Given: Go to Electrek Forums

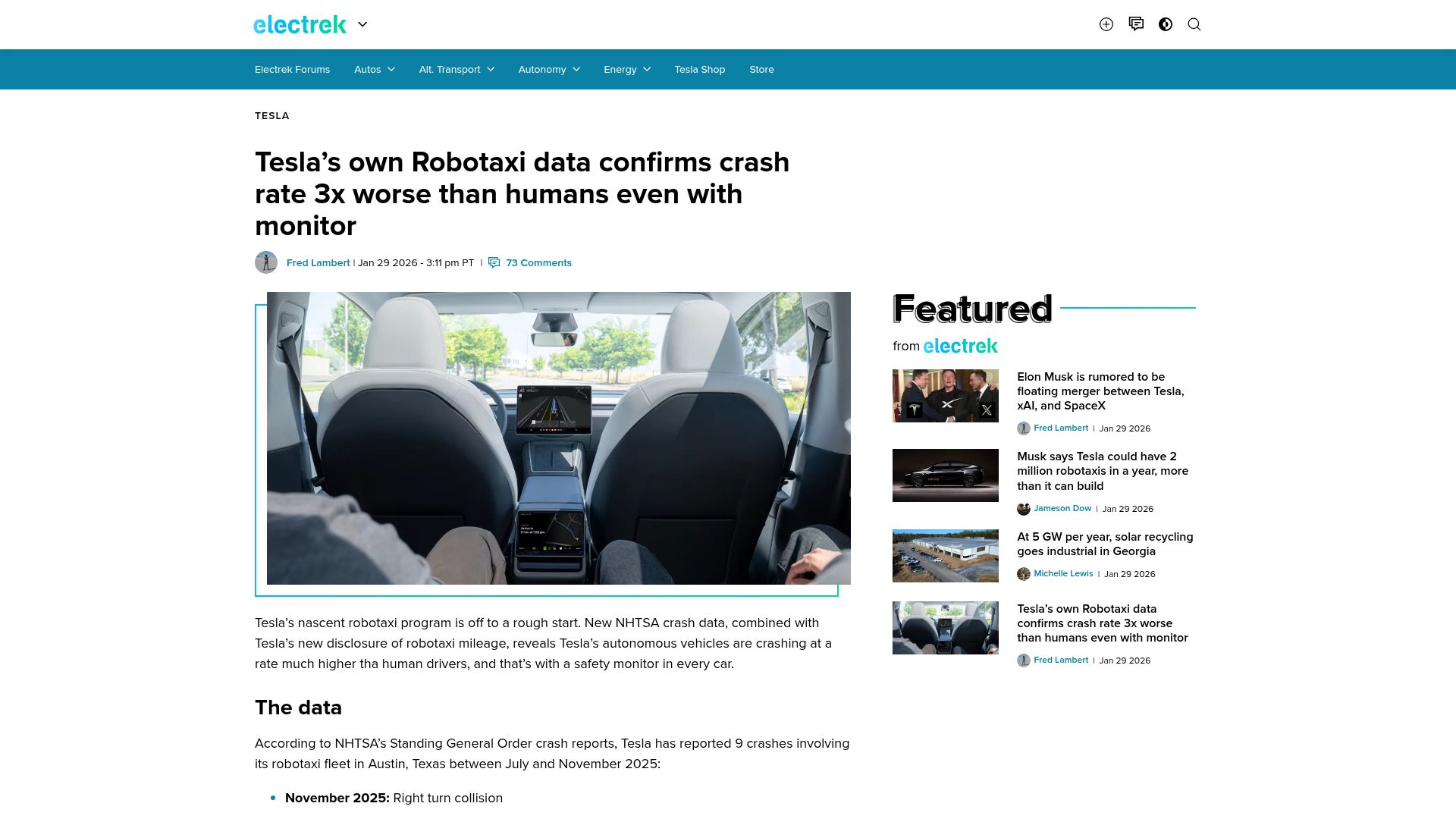Looking at the screenshot, I should [x=292, y=69].
